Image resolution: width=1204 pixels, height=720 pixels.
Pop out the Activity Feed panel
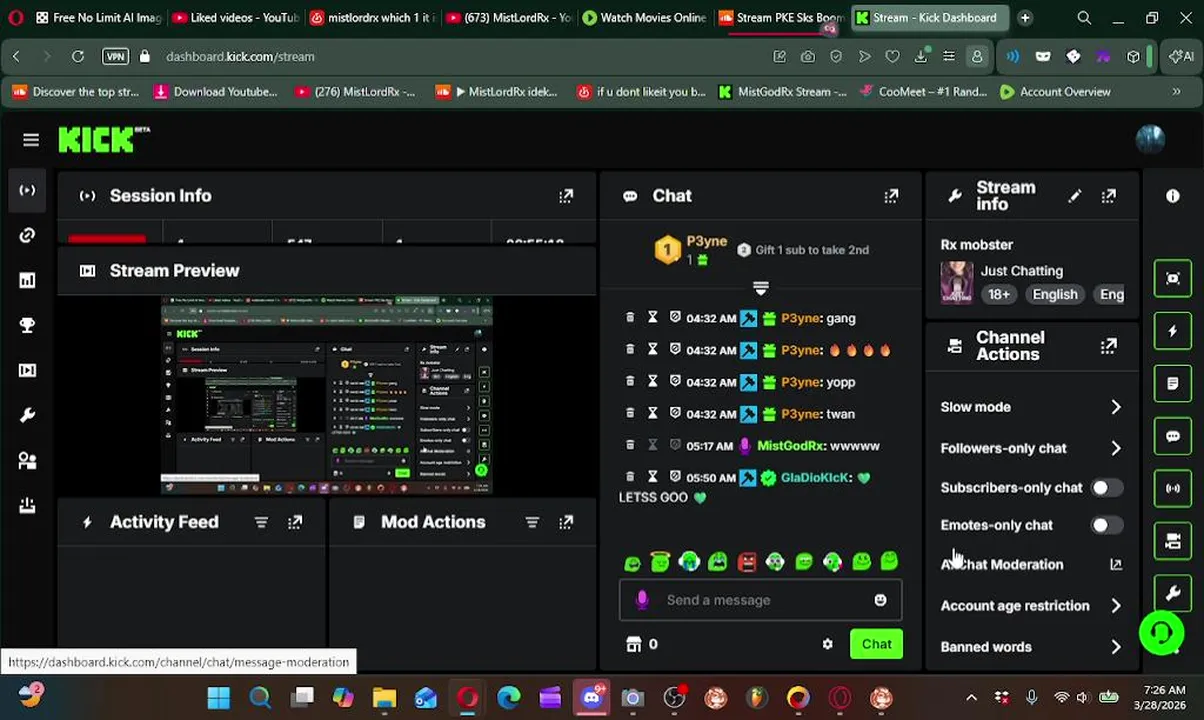point(295,522)
